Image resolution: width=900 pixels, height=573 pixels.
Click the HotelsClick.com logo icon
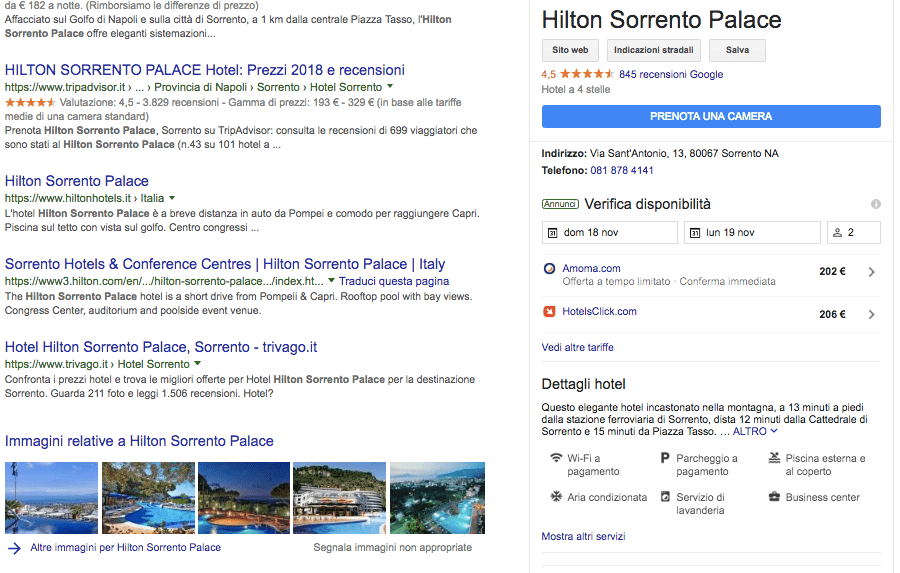[549, 312]
